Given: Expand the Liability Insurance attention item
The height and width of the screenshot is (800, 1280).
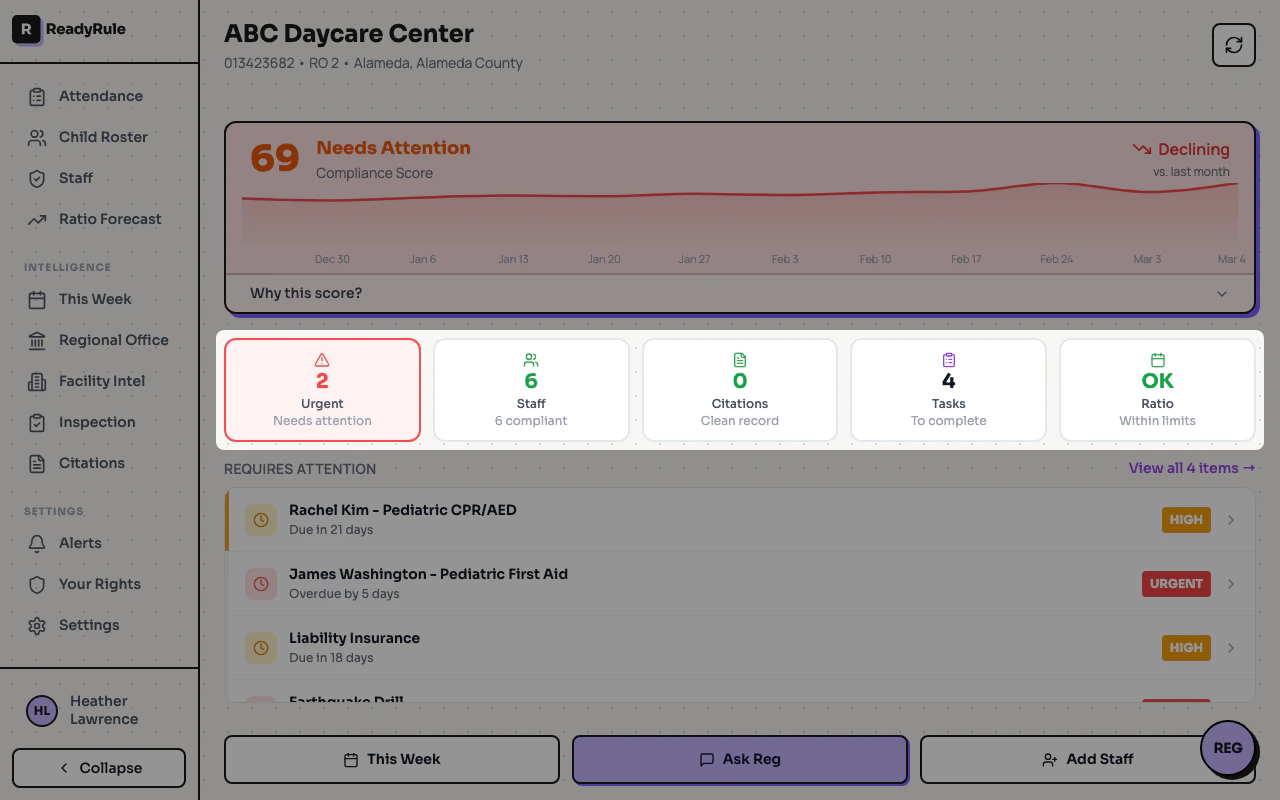Looking at the screenshot, I should 740,647.
